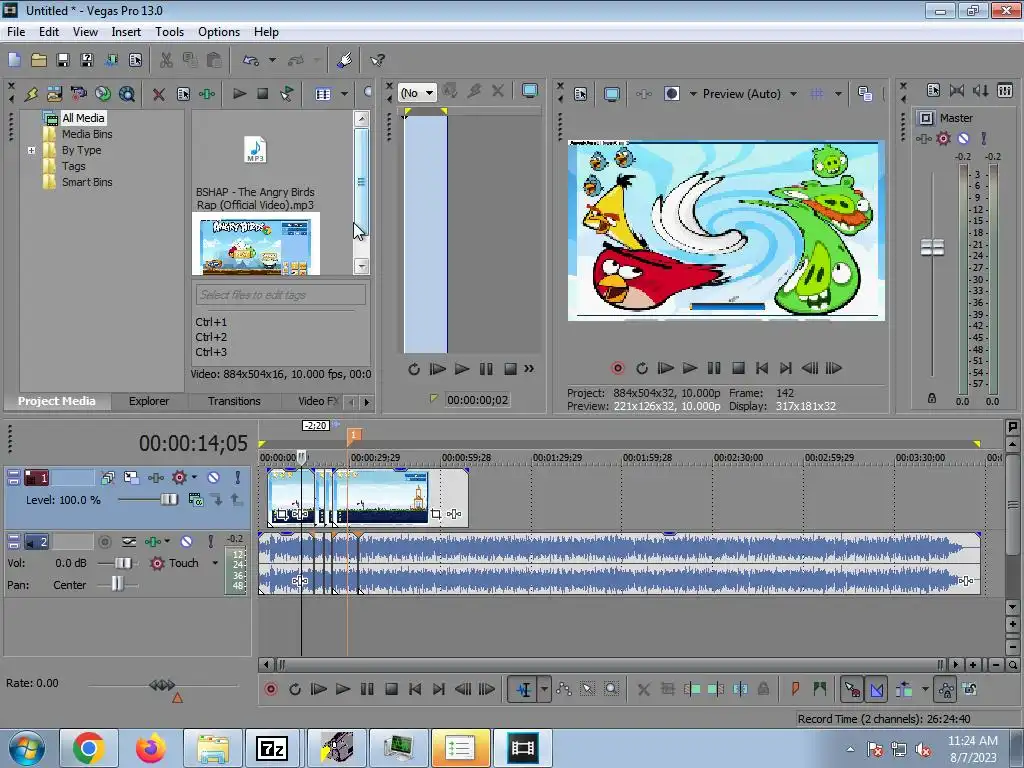Click the Zoom Edit Tool magnifier icon
Viewport: 1024px width, 768px height.
(611, 689)
